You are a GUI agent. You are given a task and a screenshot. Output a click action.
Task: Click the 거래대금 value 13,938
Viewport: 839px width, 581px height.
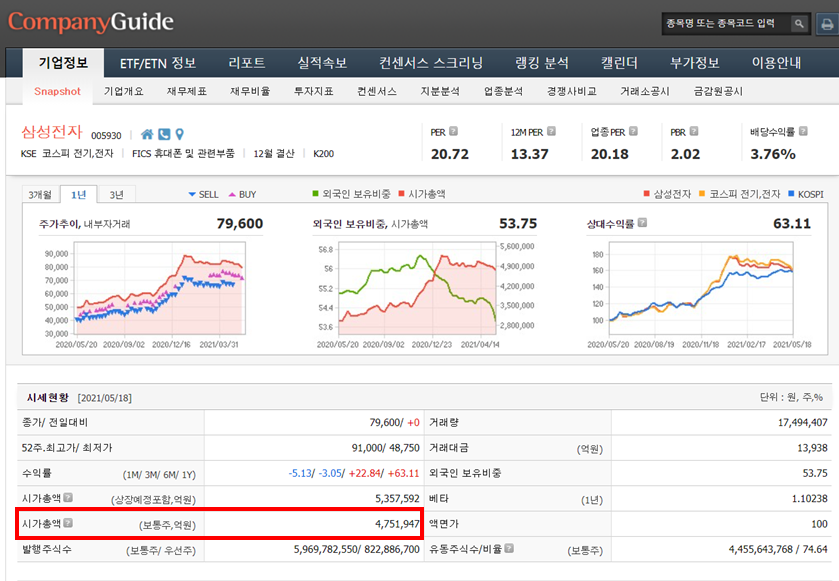pyautogui.click(x=812, y=448)
